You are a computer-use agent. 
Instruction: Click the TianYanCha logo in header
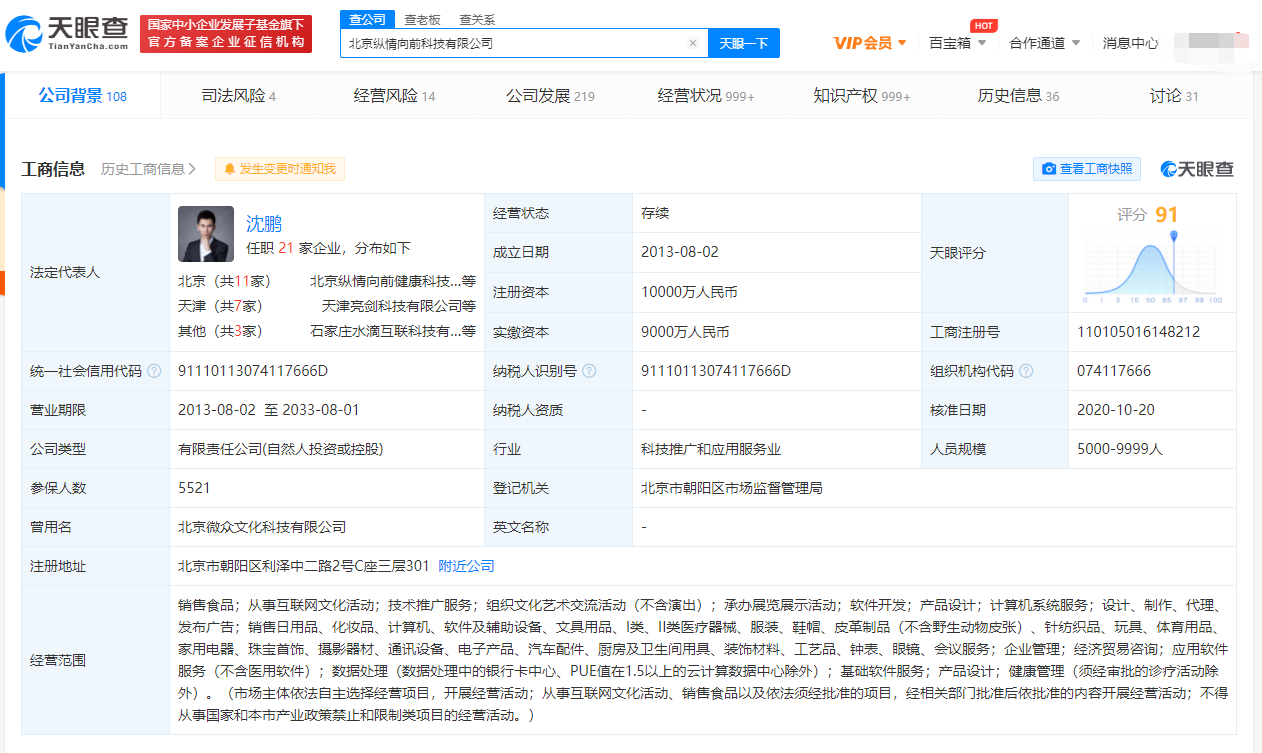tap(67, 34)
